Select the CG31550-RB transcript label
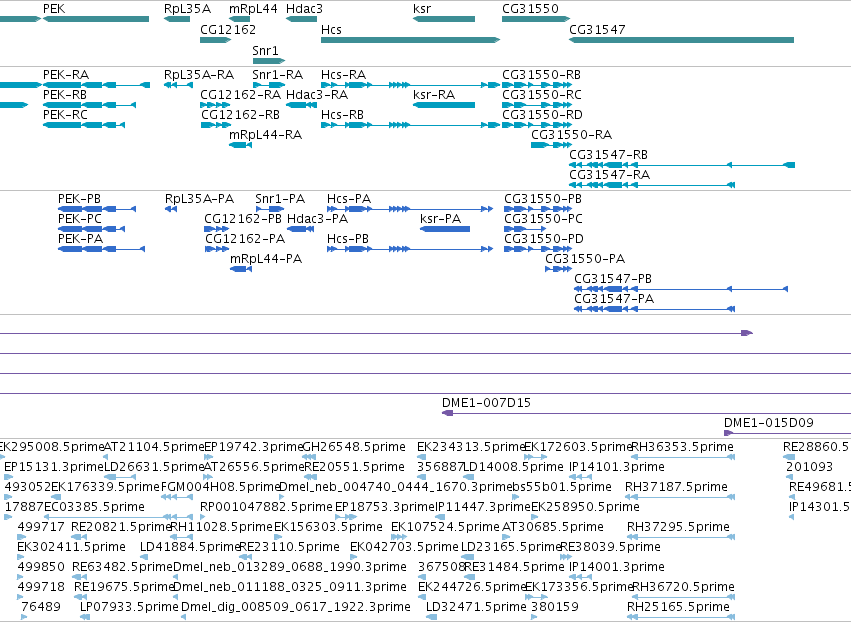The image size is (851, 622). click(541, 74)
